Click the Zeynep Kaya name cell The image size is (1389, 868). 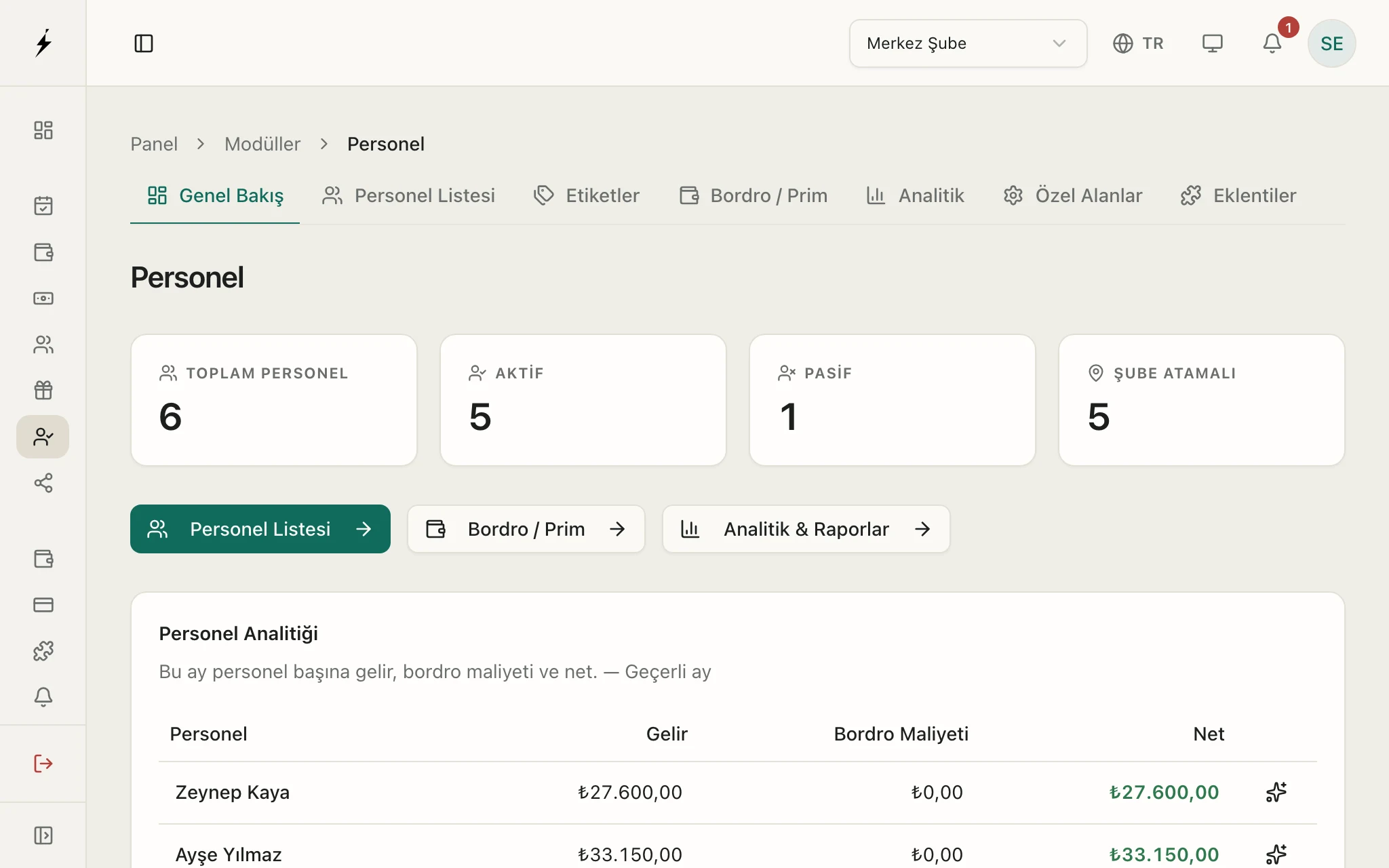click(233, 792)
